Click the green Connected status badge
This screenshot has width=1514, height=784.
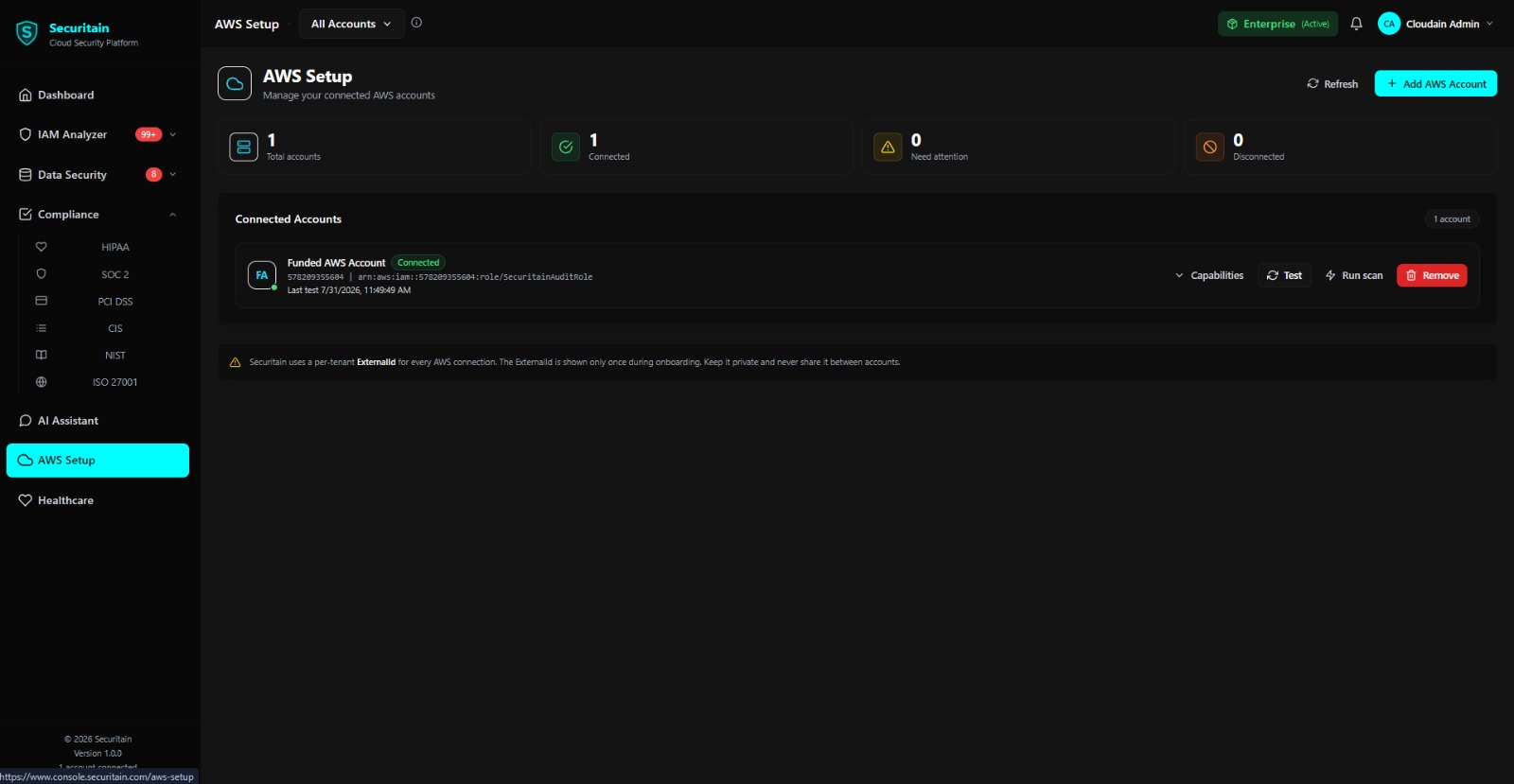[x=418, y=263]
